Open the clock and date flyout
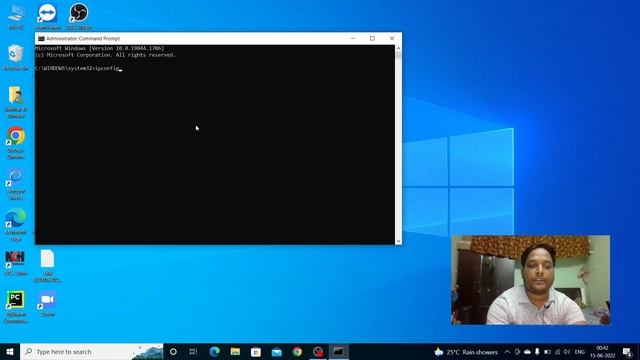This screenshot has height=360, width=640. point(602,352)
